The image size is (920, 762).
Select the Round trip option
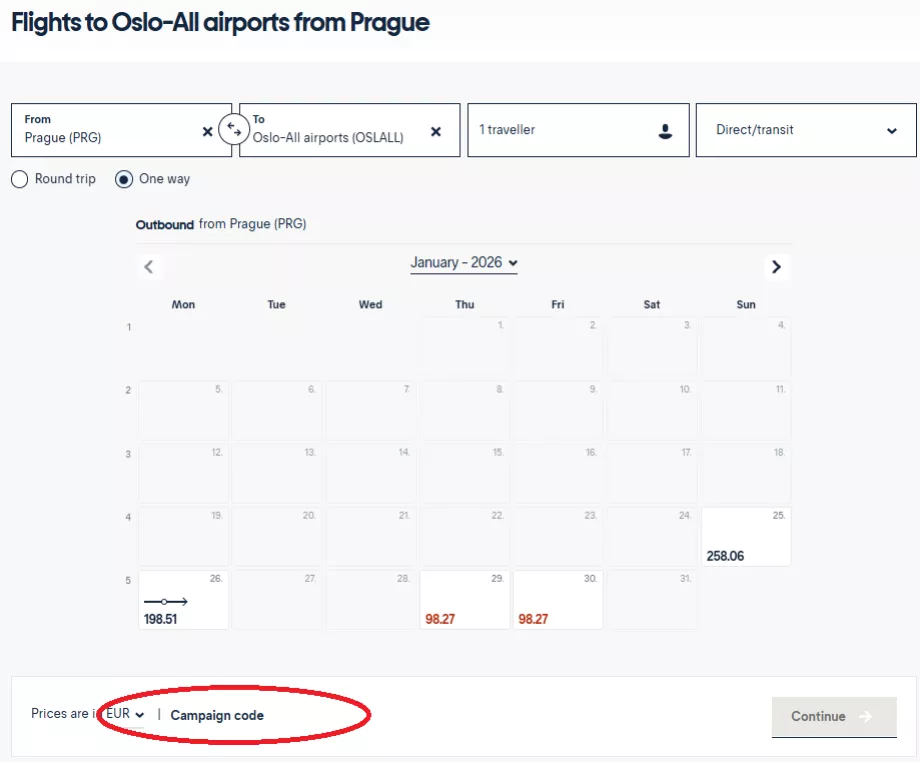[19, 179]
